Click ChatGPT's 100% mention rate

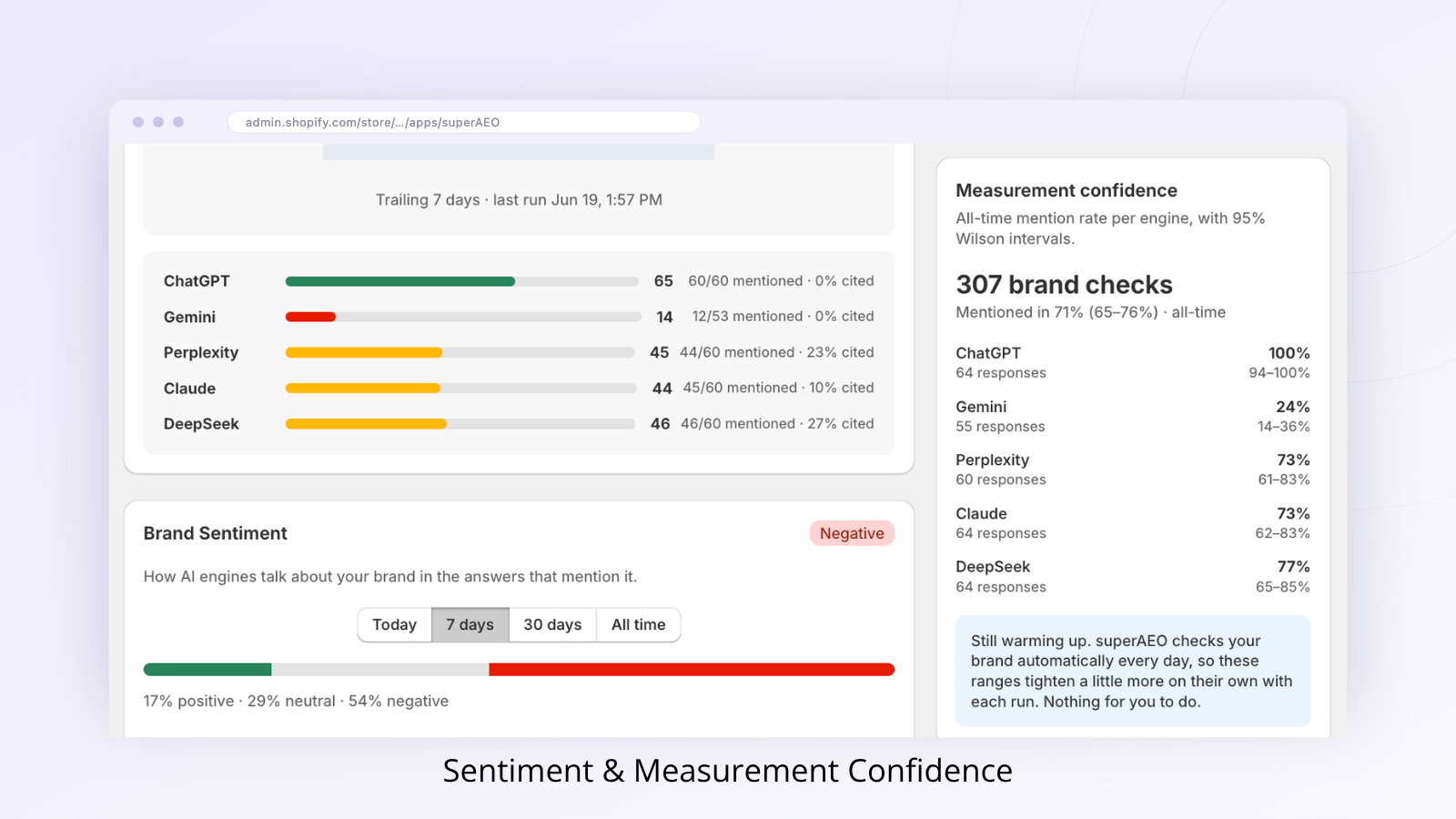[1289, 353]
